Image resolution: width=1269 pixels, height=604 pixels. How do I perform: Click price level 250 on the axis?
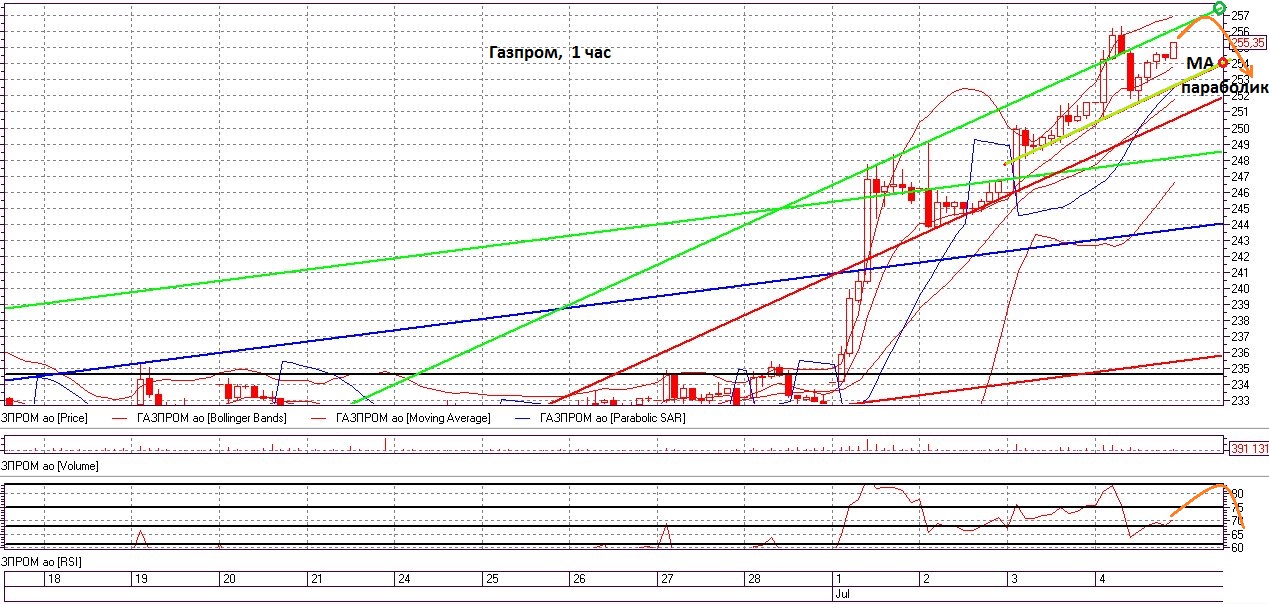pyautogui.click(x=1240, y=128)
